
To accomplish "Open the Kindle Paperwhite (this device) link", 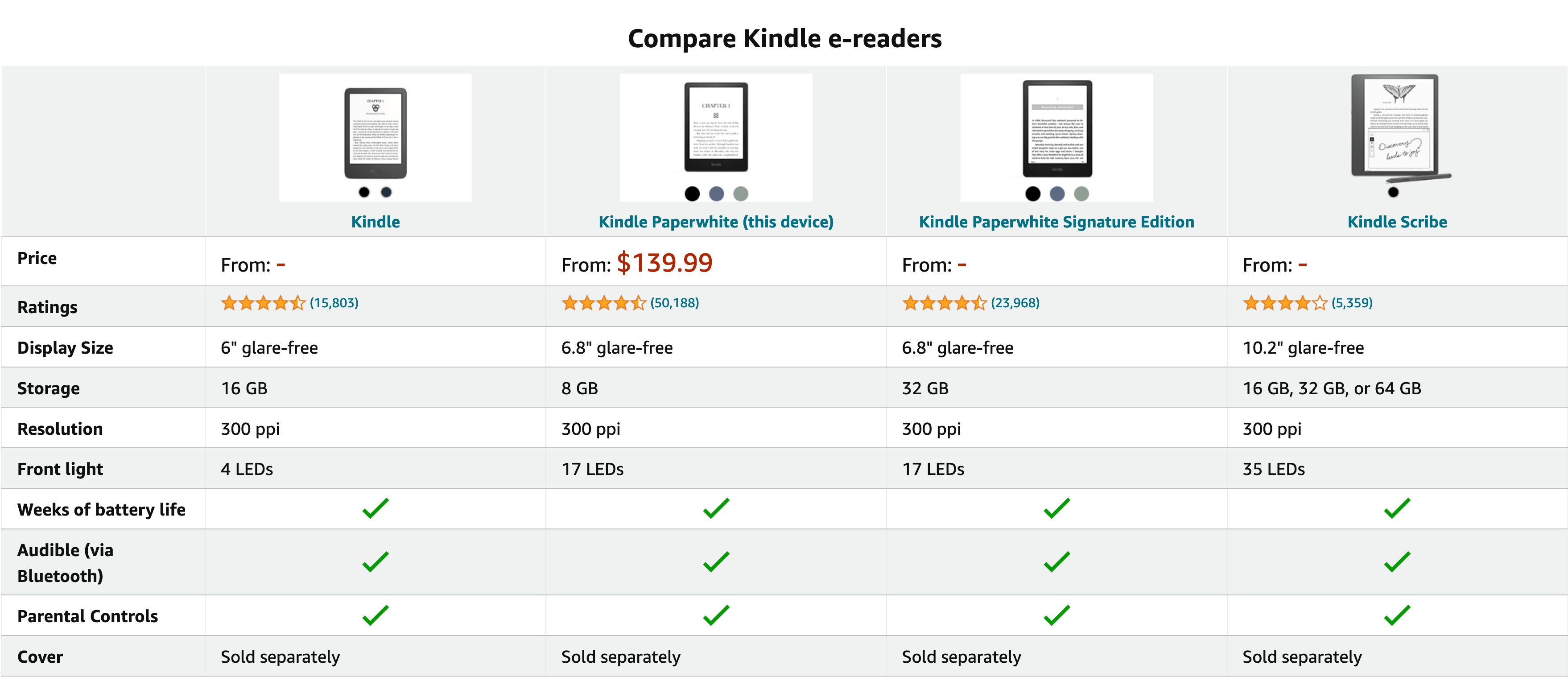I will pyautogui.click(x=716, y=222).
